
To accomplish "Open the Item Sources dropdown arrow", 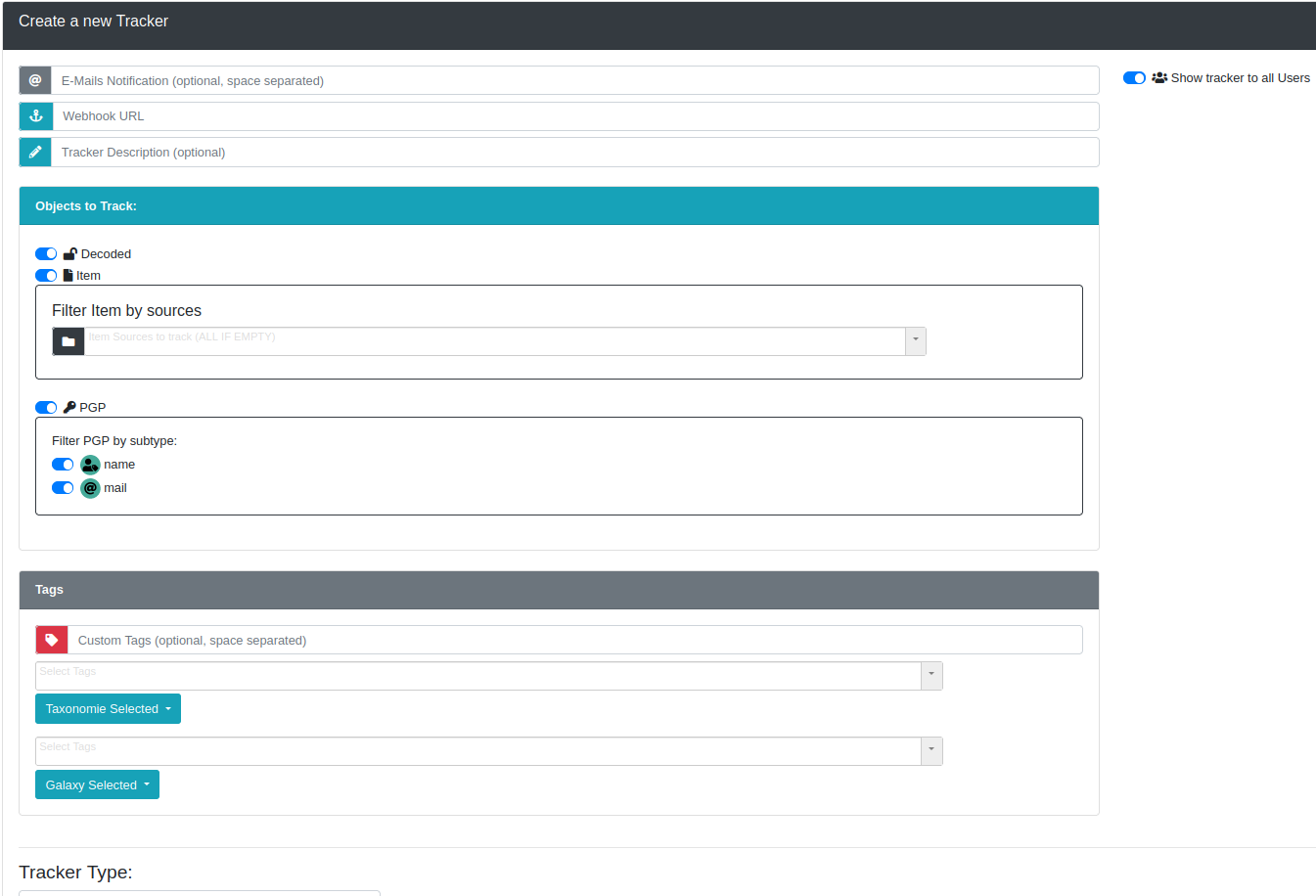I will (915, 341).
